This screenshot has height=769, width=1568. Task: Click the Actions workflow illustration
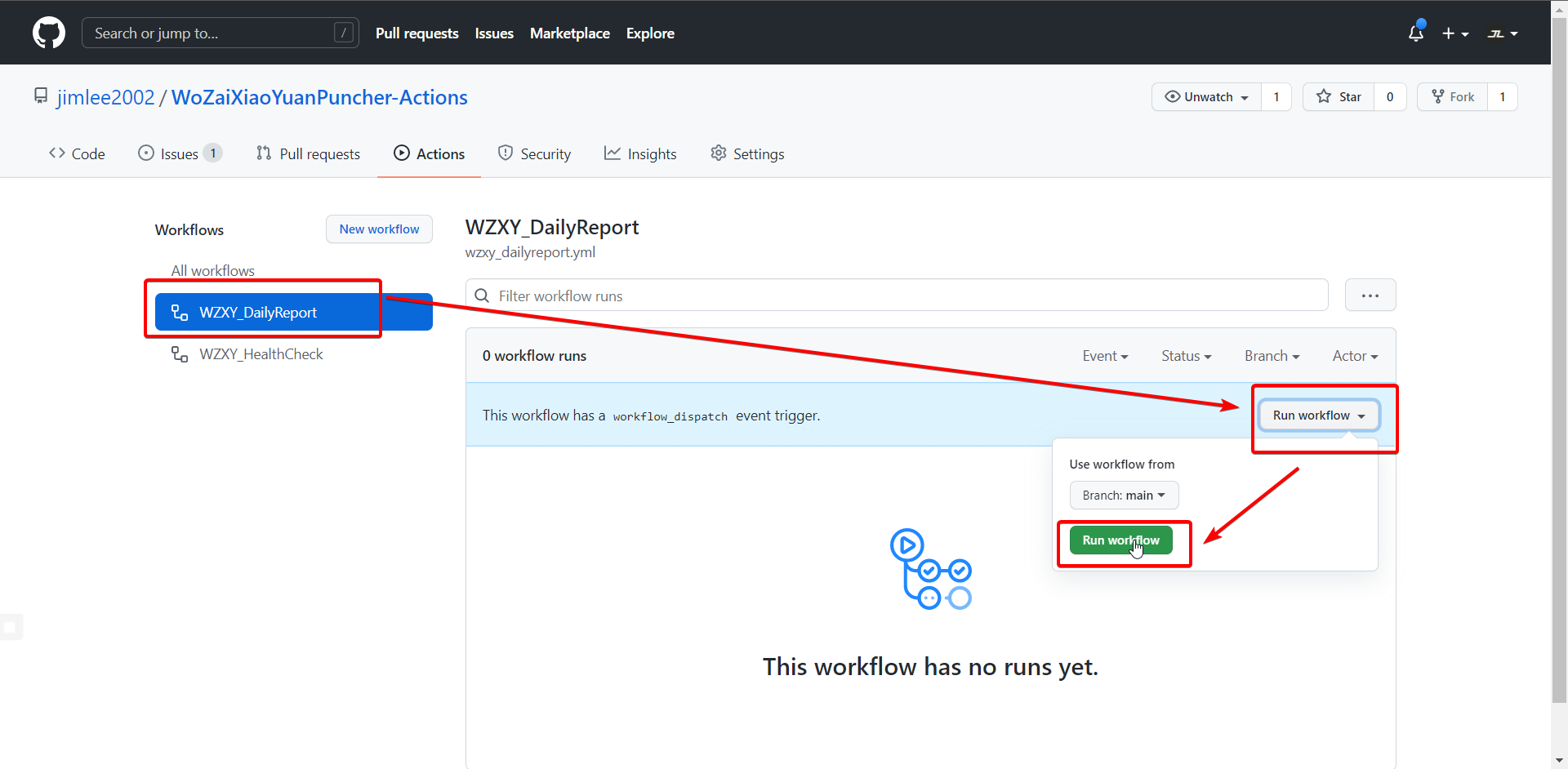point(931,569)
